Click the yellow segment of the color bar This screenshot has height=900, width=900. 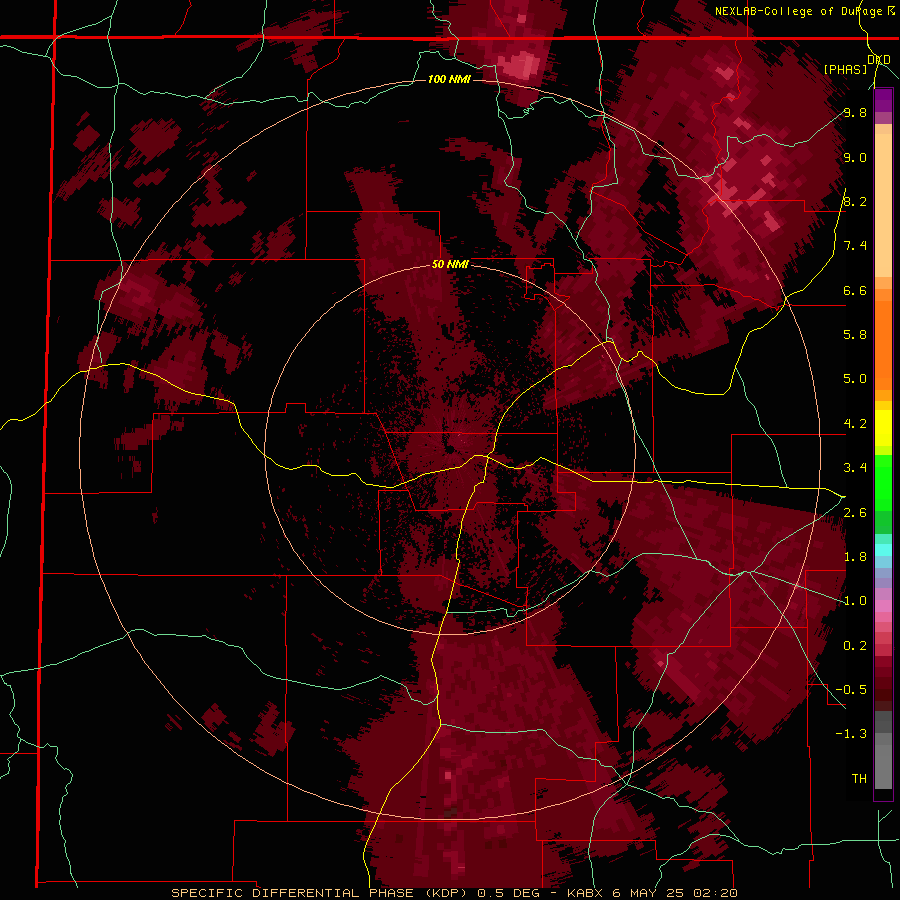pos(883,427)
